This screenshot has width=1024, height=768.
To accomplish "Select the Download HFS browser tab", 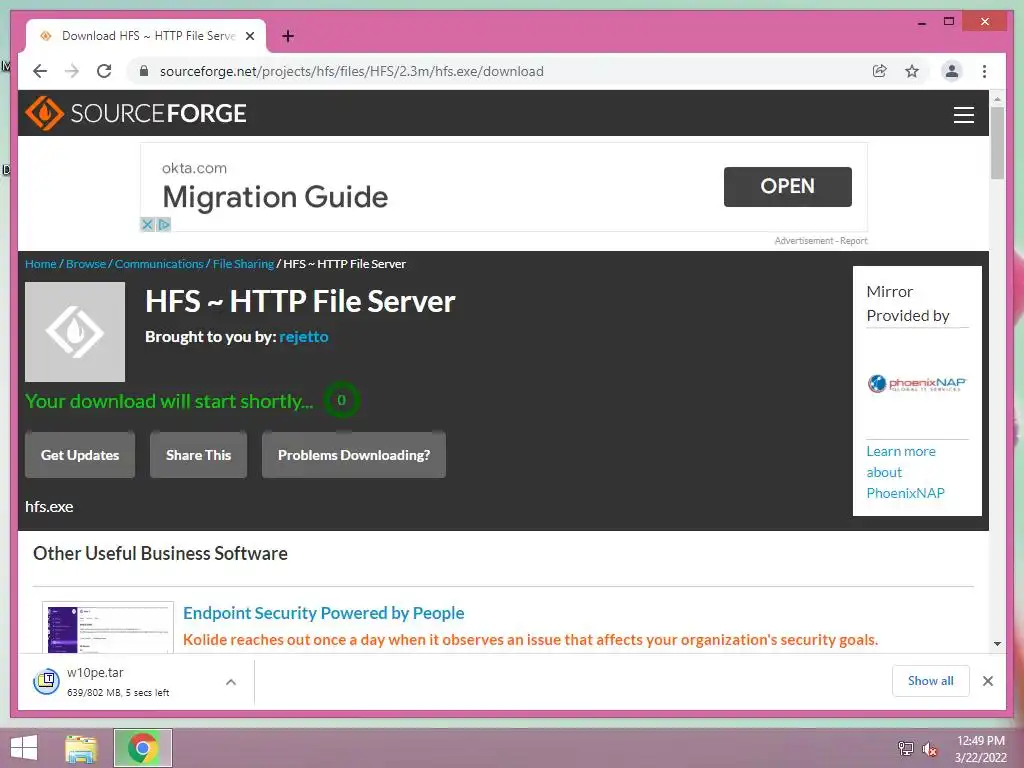I will pos(146,36).
